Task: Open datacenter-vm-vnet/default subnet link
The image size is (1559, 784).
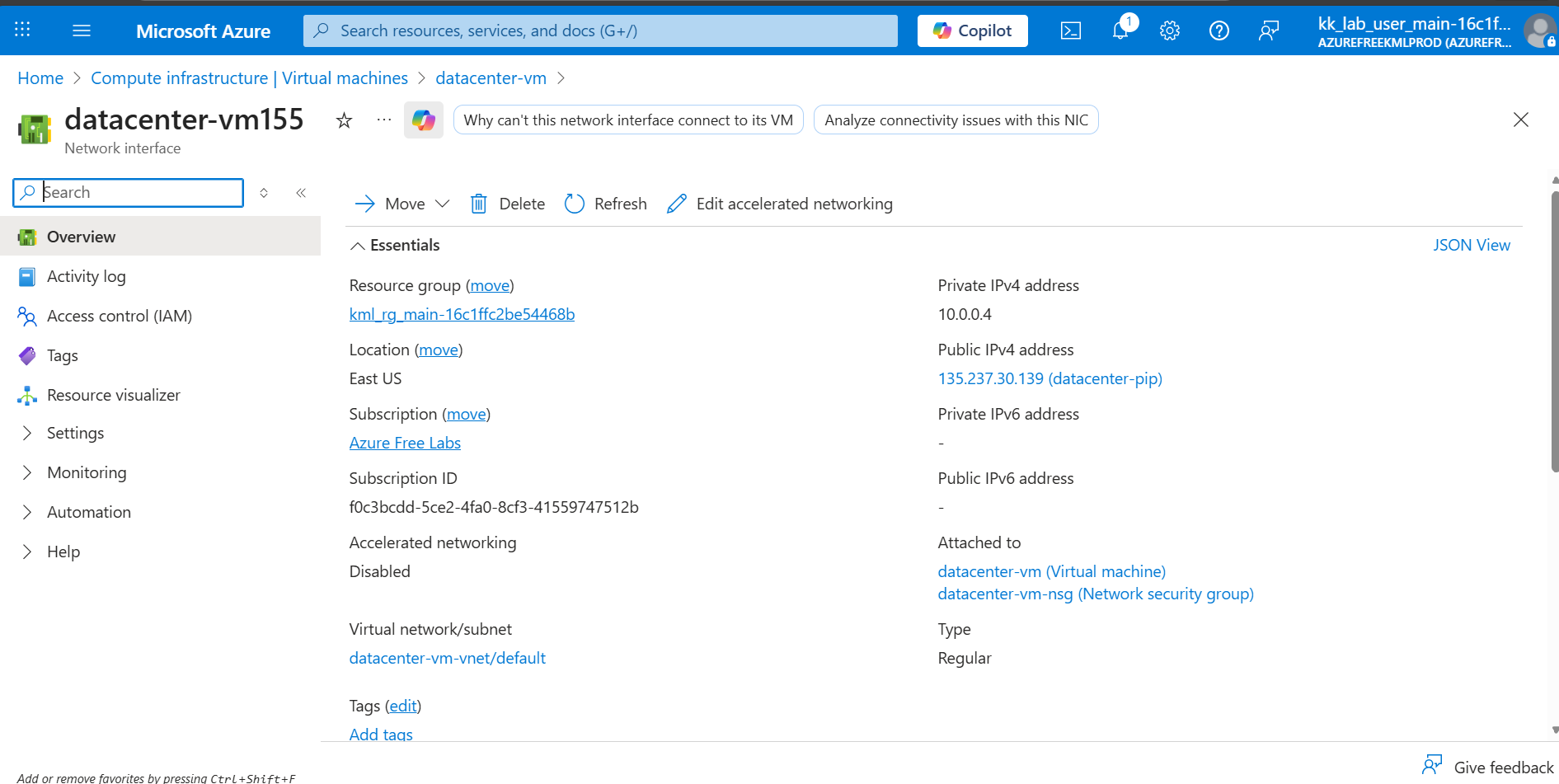Action: (448, 658)
